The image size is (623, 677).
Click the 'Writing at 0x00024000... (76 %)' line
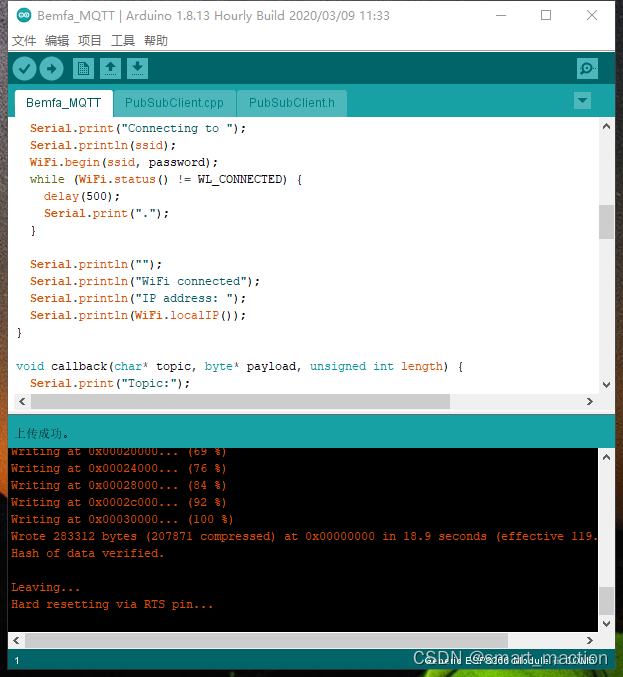pos(118,468)
